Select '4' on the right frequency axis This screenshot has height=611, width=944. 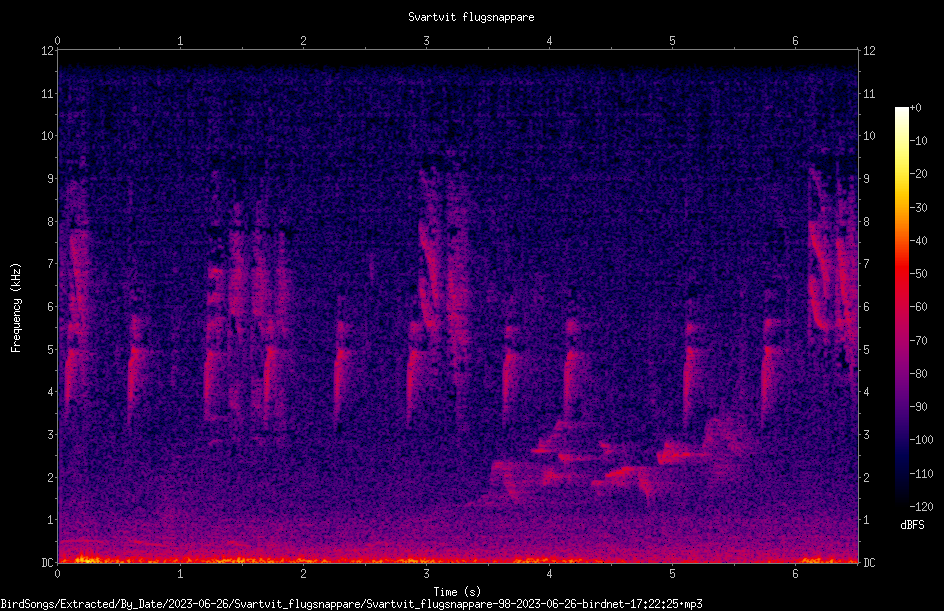click(x=866, y=392)
